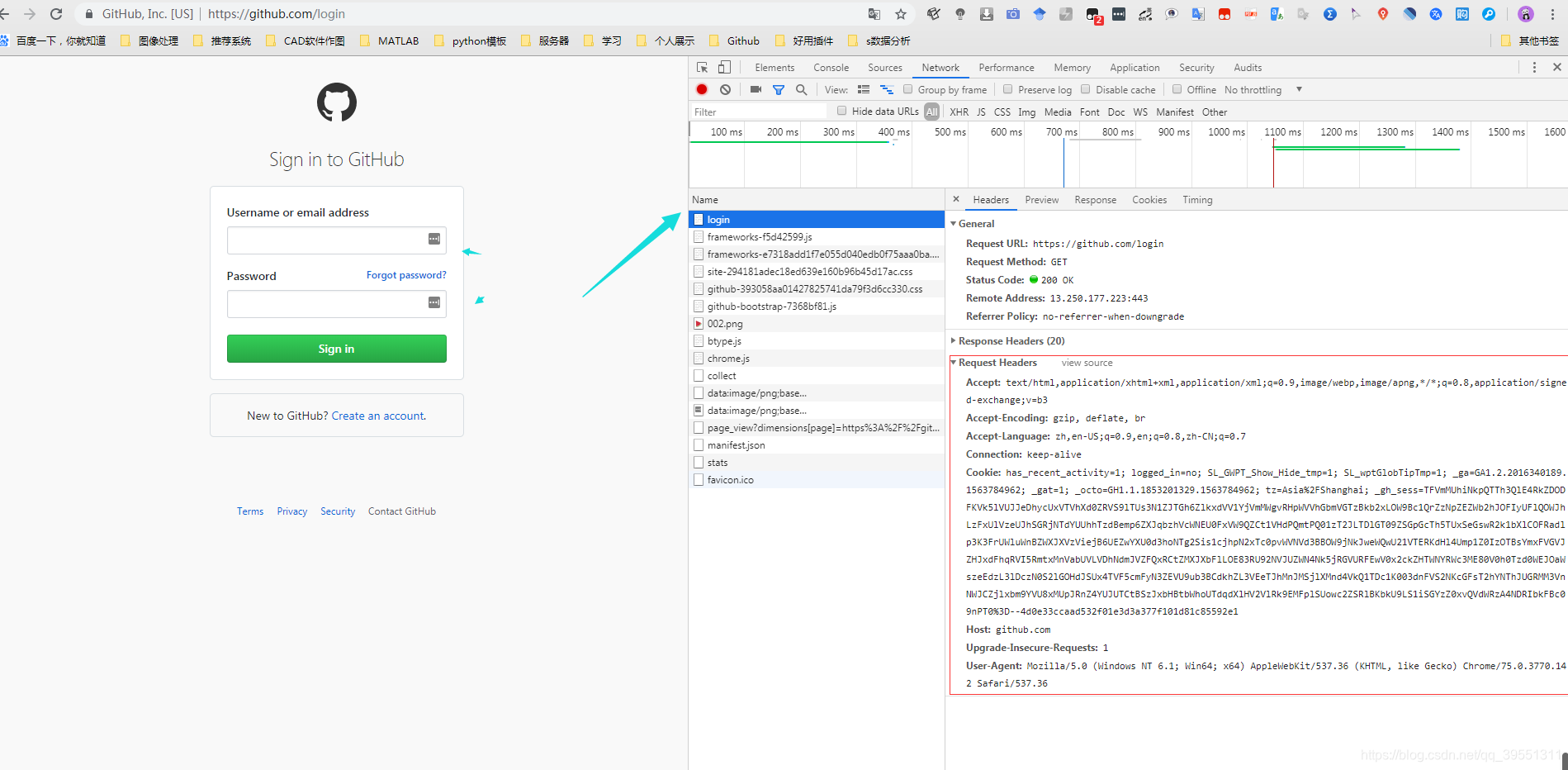
Task: Open the Timing tab of the request
Action: tap(1197, 200)
